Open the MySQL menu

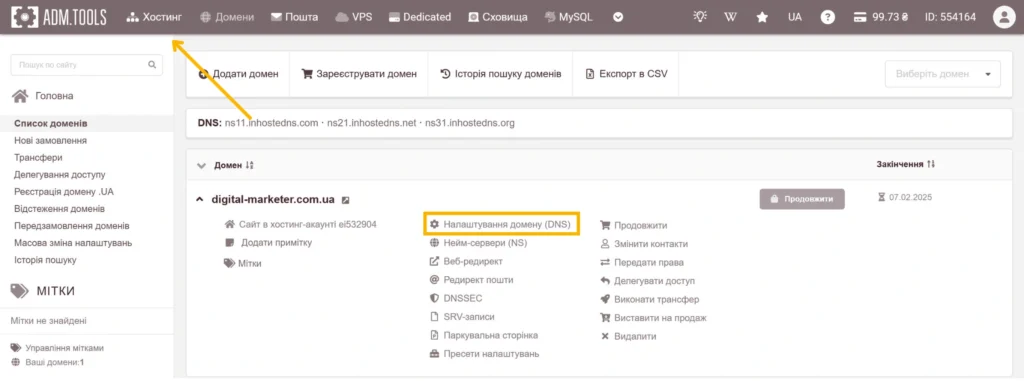click(x=568, y=17)
